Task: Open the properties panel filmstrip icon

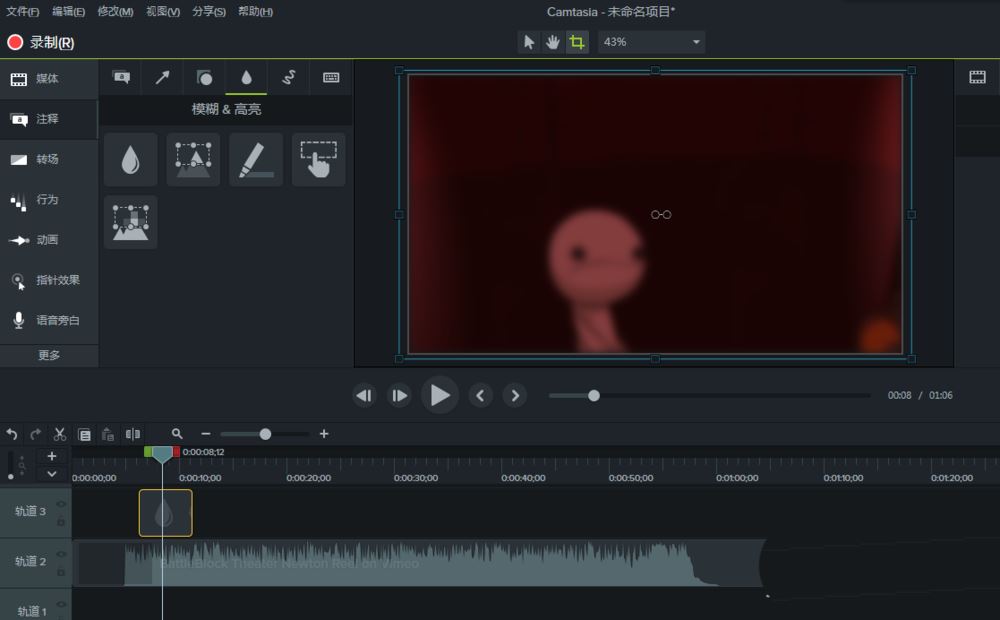Action: tap(977, 78)
